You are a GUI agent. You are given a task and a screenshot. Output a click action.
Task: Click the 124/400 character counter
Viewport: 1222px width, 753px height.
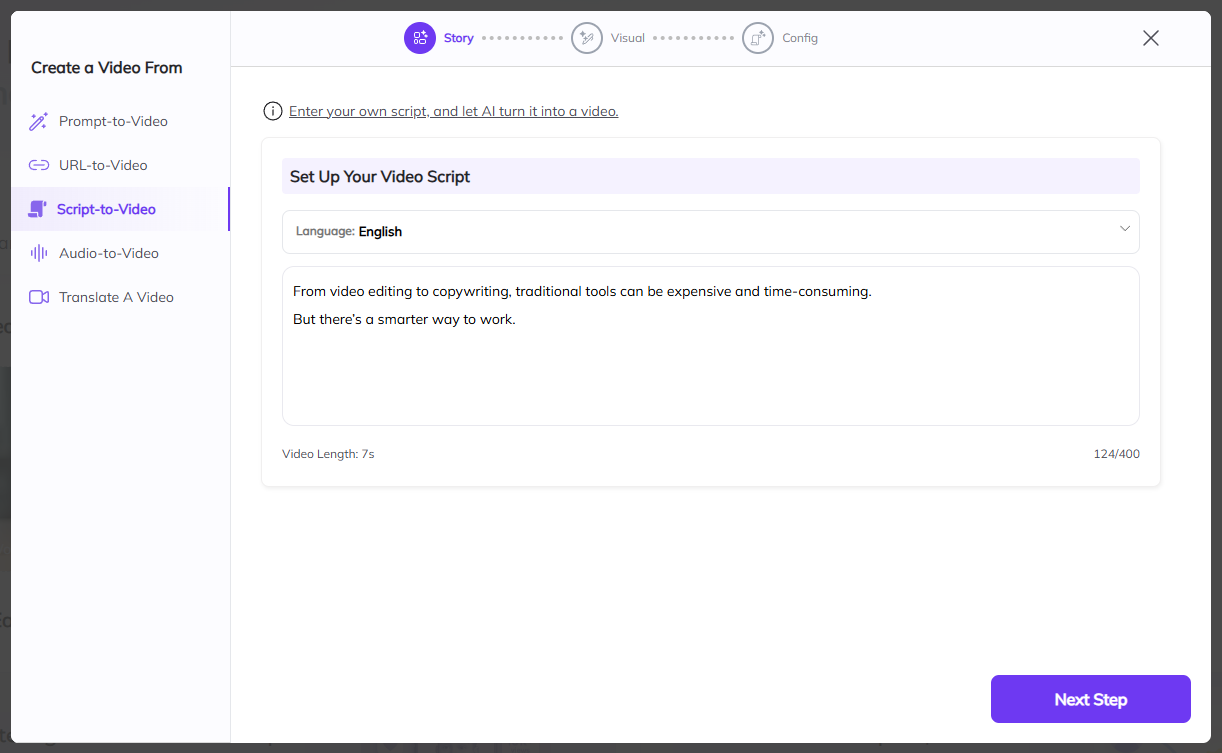(x=1116, y=454)
